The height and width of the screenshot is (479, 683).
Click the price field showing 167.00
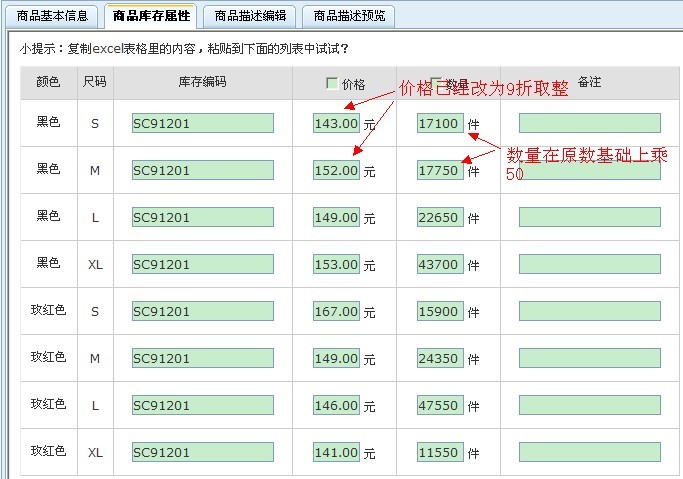point(336,311)
